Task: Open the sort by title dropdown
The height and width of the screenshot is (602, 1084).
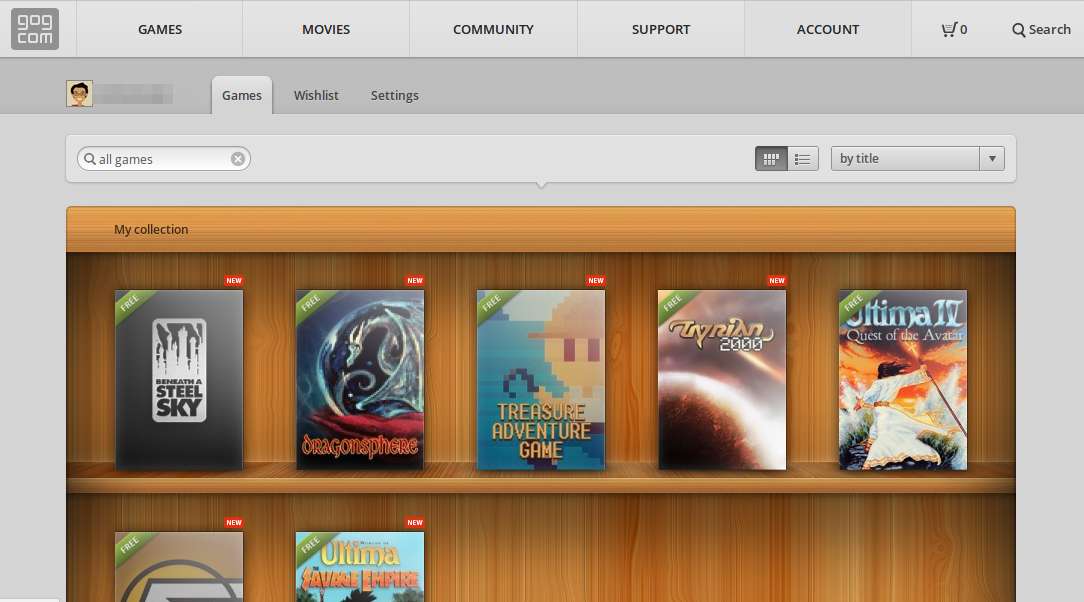Action: click(917, 159)
